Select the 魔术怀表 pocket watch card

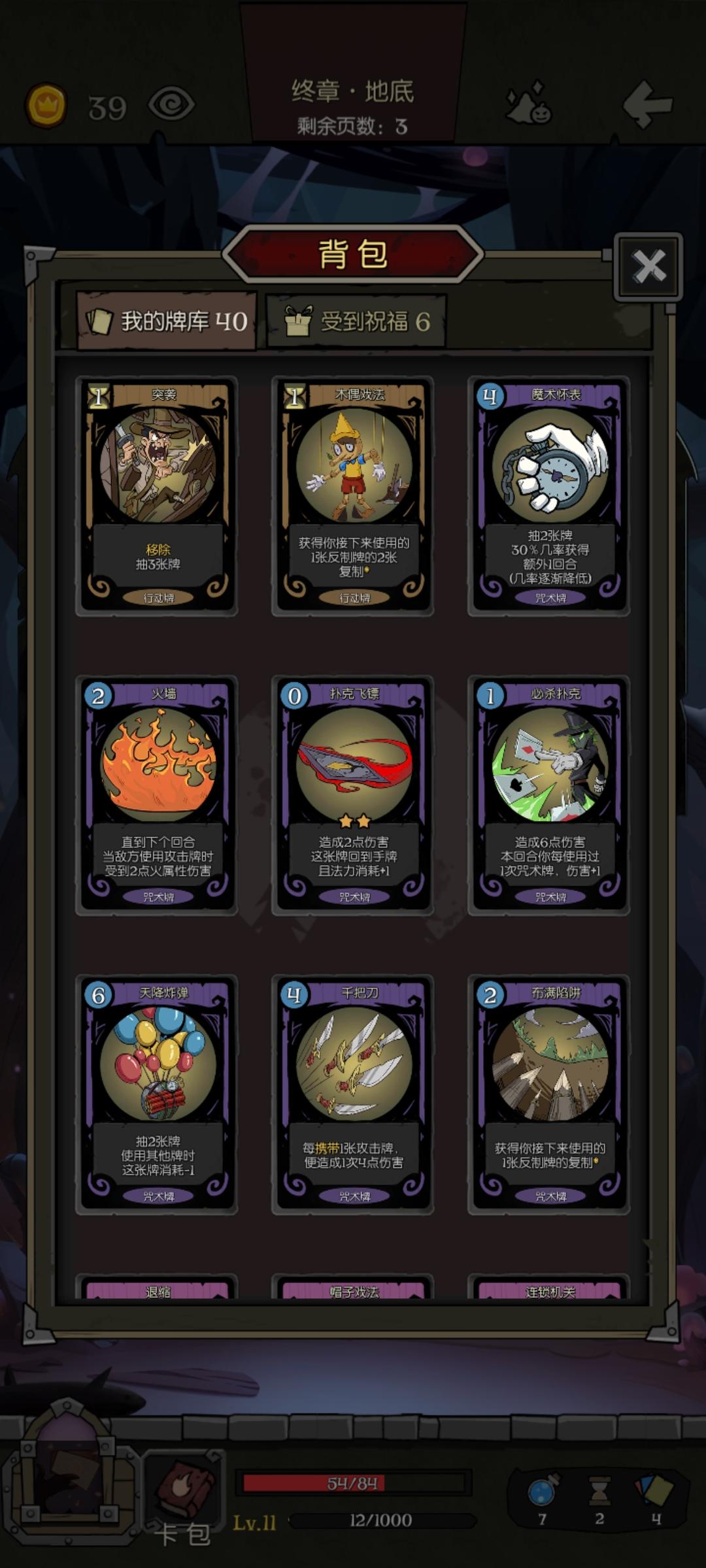point(549,496)
